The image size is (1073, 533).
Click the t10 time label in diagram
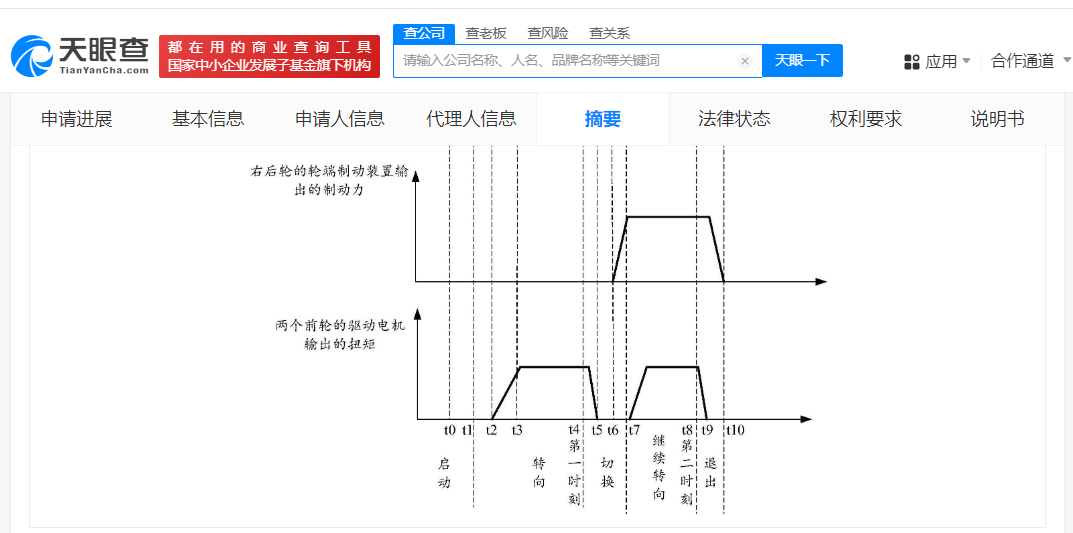click(736, 430)
